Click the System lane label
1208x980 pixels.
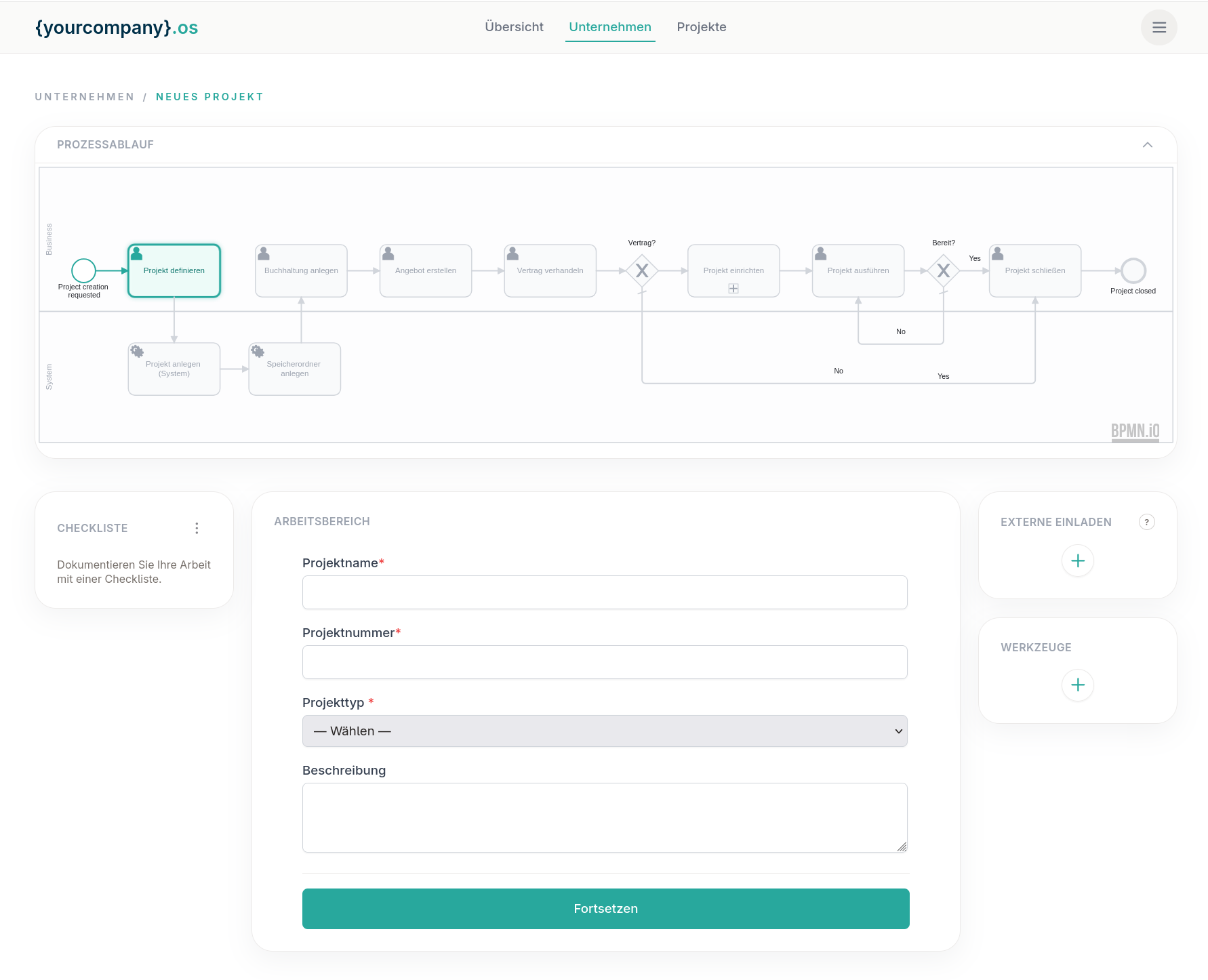tap(49, 377)
